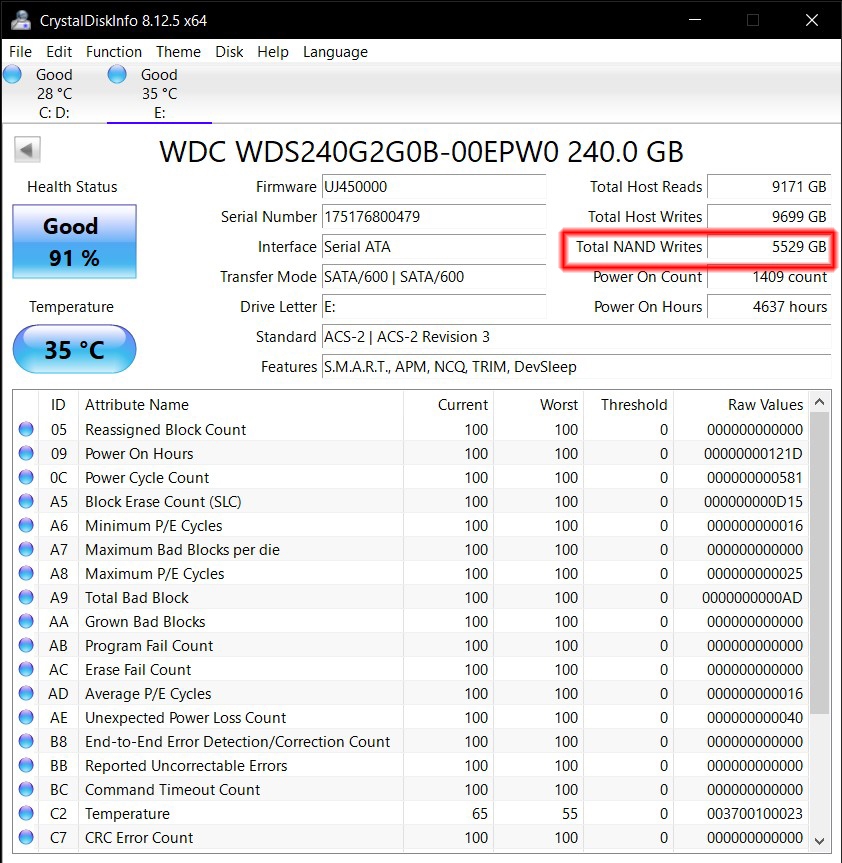This screenshot has width=842, height=863.
Task: Click the Good 91 % health status button
Action: point(74,242)
